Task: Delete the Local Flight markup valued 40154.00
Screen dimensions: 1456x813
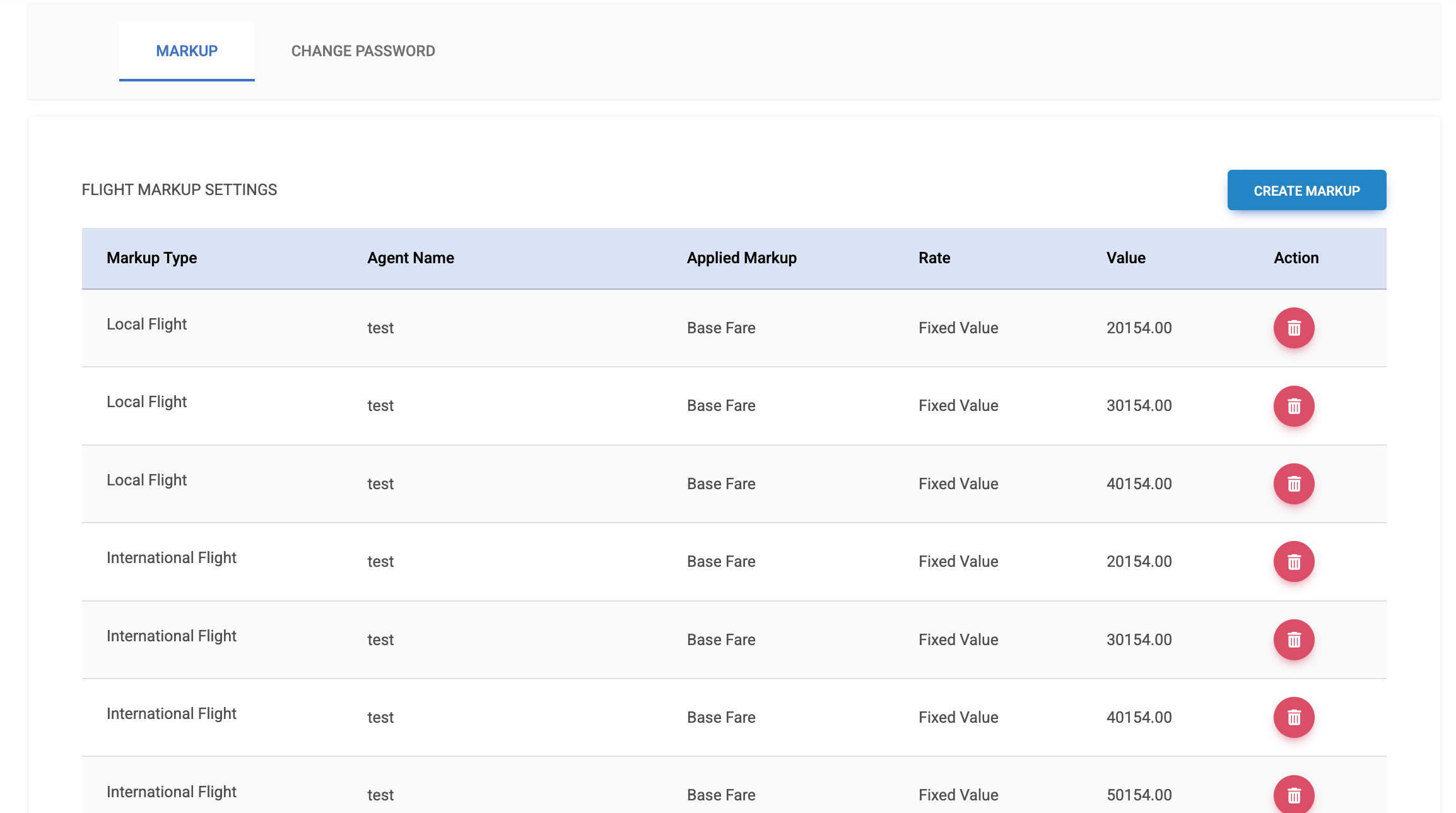Action: click(x=1293, y=484)
